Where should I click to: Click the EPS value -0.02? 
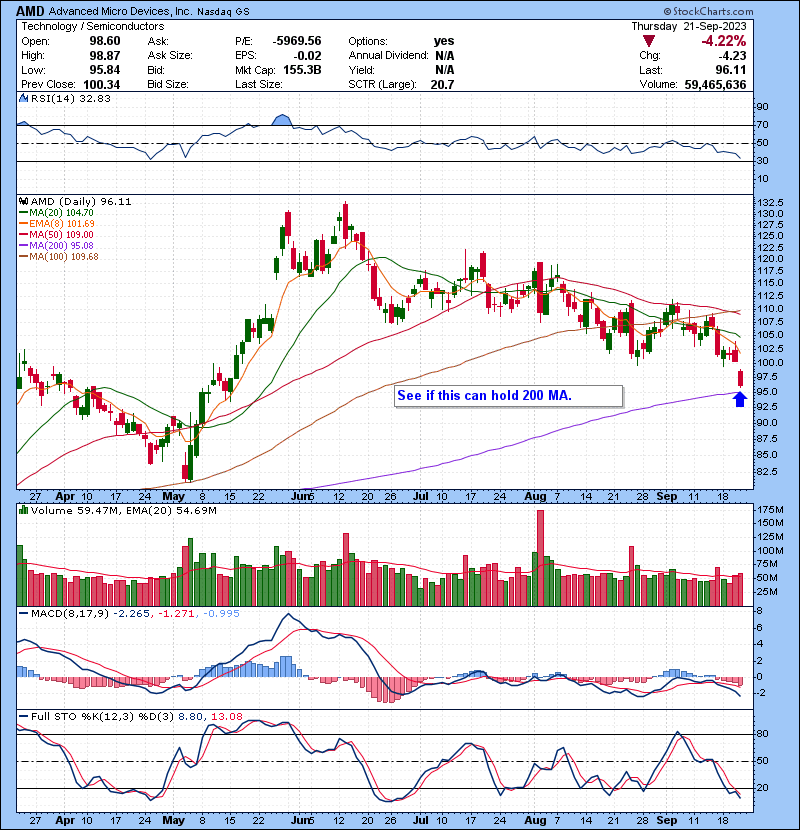pyautogui.click(x=308, y=56)
